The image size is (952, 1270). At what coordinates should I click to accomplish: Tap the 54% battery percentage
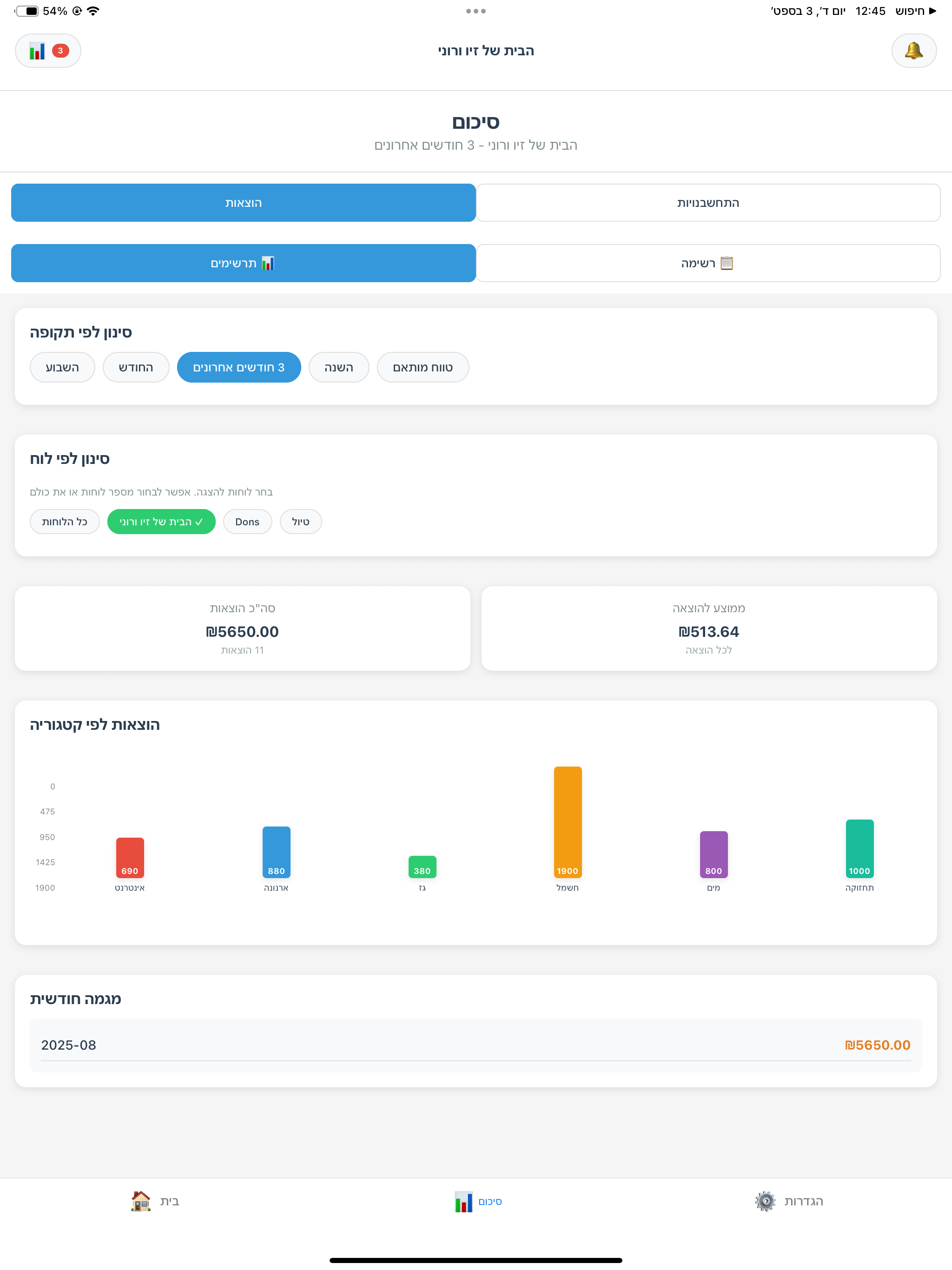point(55,11)
